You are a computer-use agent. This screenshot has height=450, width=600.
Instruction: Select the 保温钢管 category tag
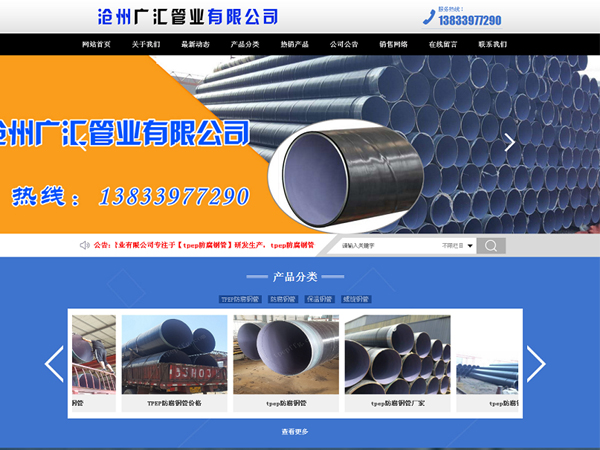pos(320,299)
